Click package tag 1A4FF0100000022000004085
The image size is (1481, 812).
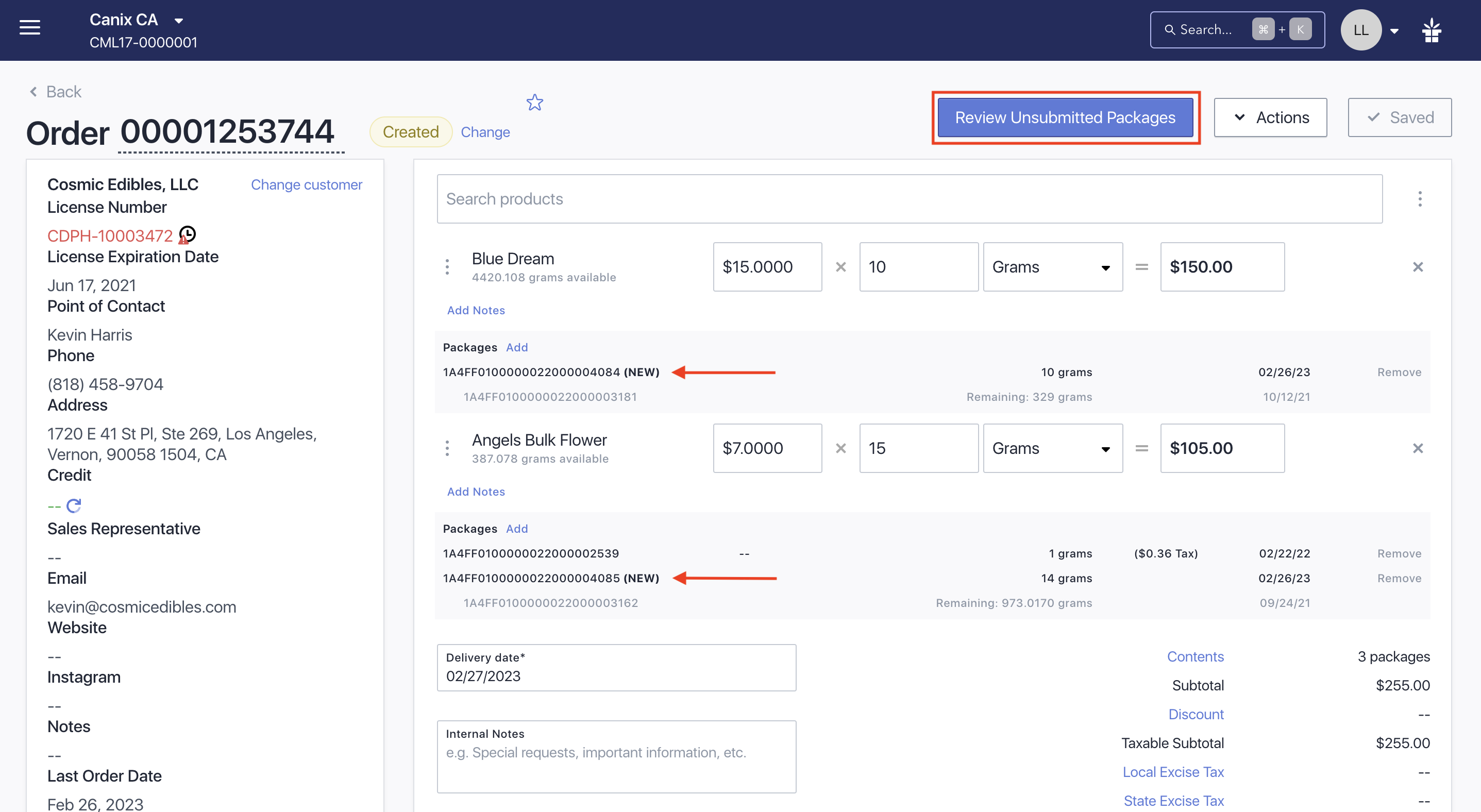531,578
